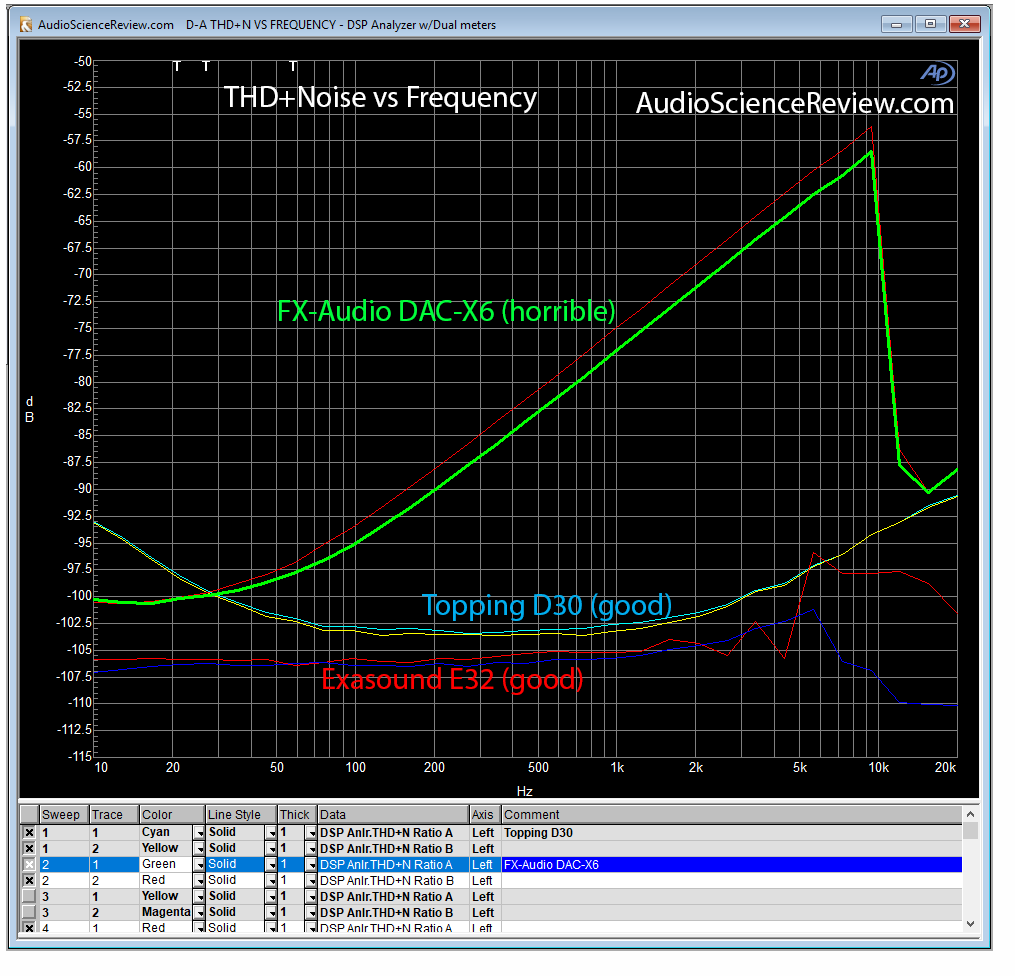The height and width of the screenshot is (976, 1015).
Task: Open the Color dropdown for the Cyan row
Action: [199, 833]
